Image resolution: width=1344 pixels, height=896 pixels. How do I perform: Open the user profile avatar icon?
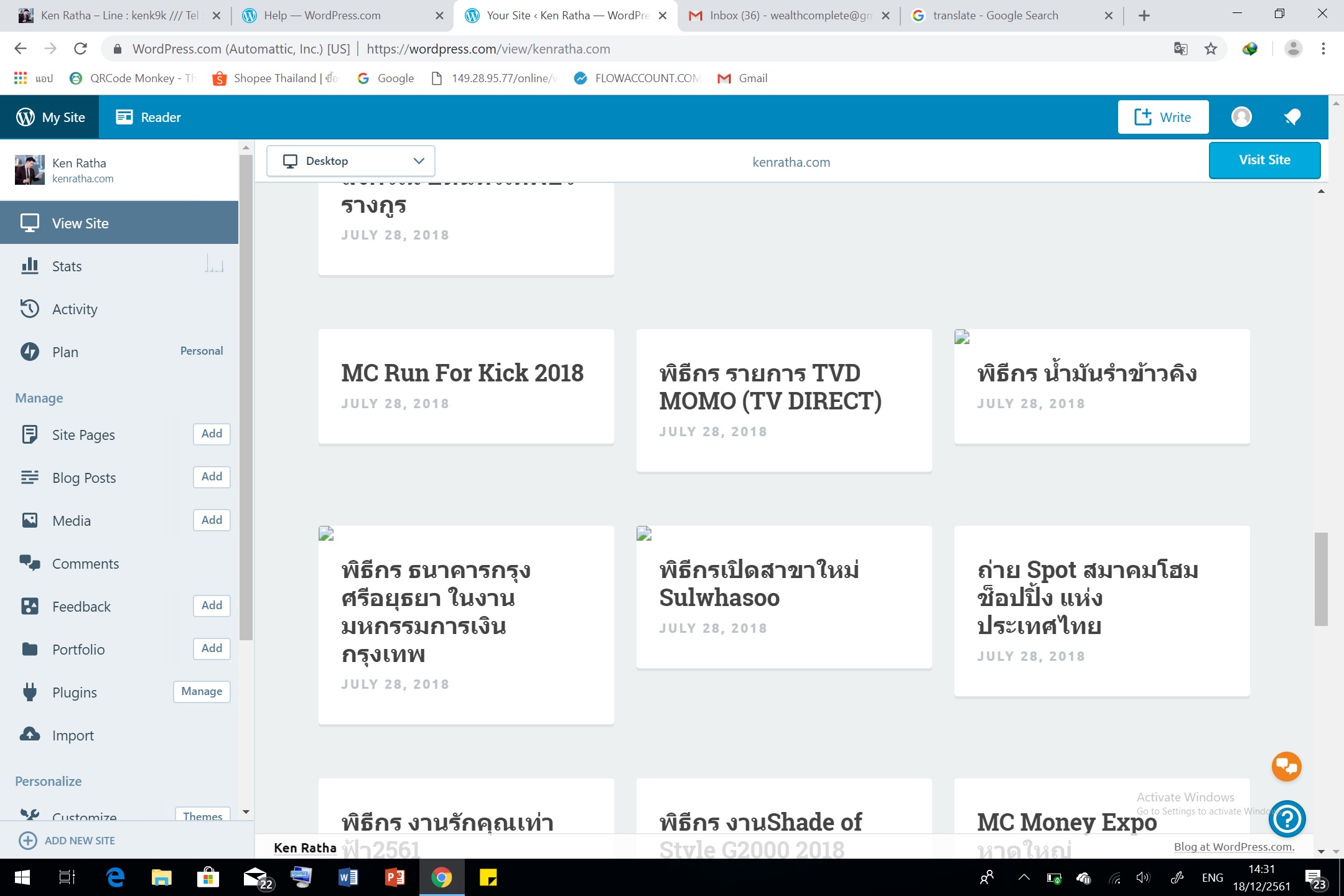pos(1241,117)
